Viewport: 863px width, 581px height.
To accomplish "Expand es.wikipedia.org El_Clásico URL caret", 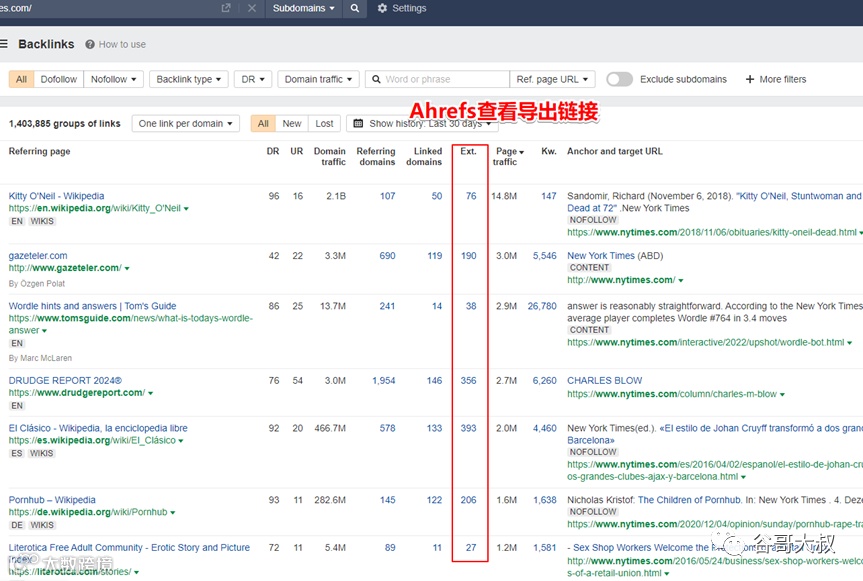I will tap(181, 441).
